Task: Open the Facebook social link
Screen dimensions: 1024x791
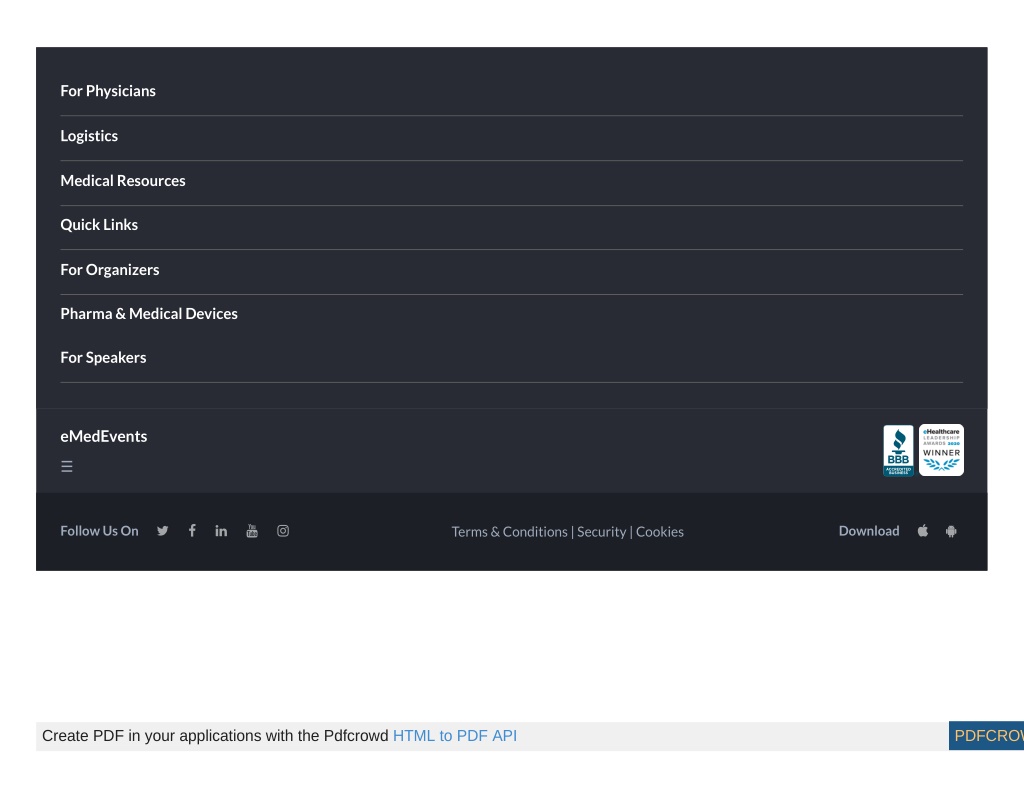Action: pyautogui.click(x=192, y=530)
